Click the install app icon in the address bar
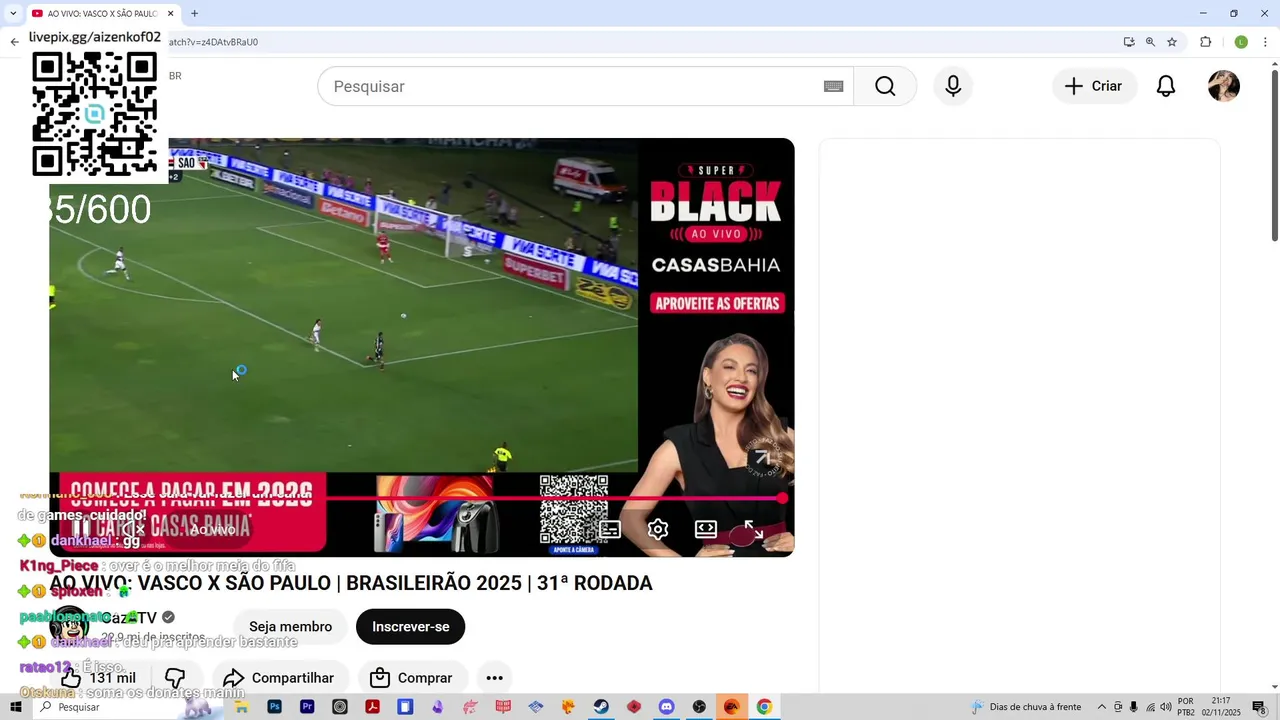 (1129, 42)
